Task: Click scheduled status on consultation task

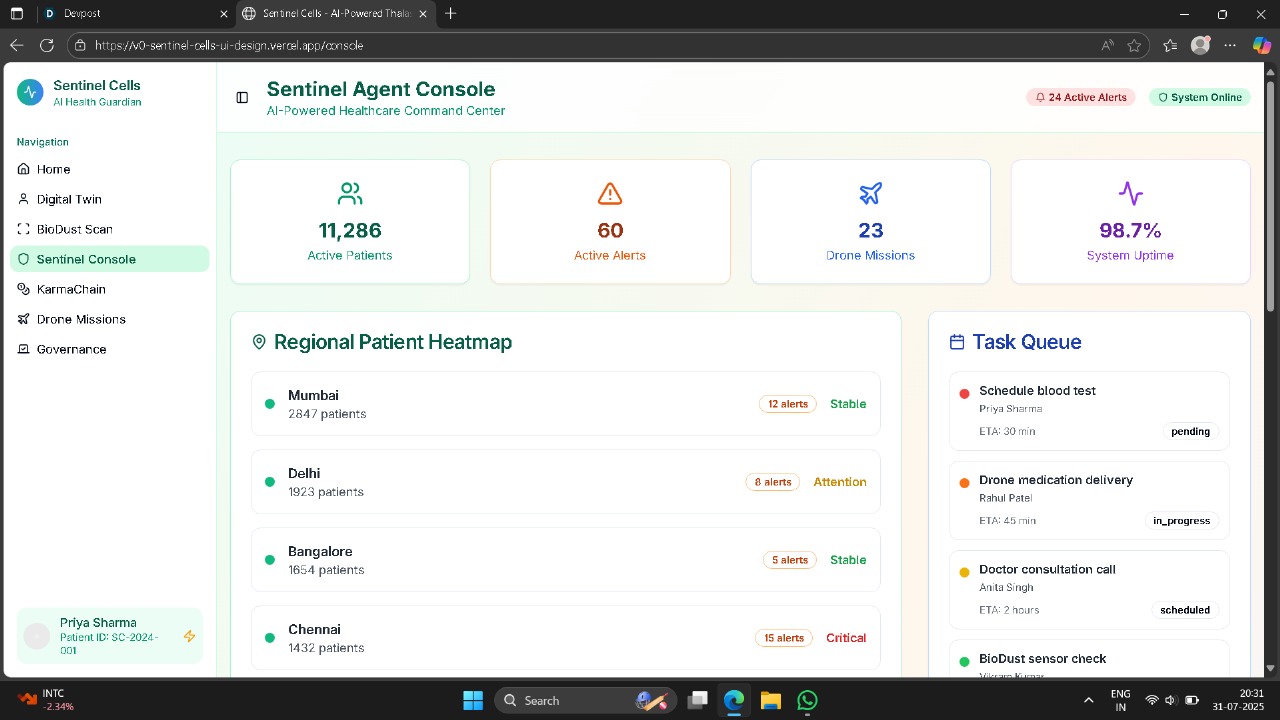Action: click(x=1185, y=610)
